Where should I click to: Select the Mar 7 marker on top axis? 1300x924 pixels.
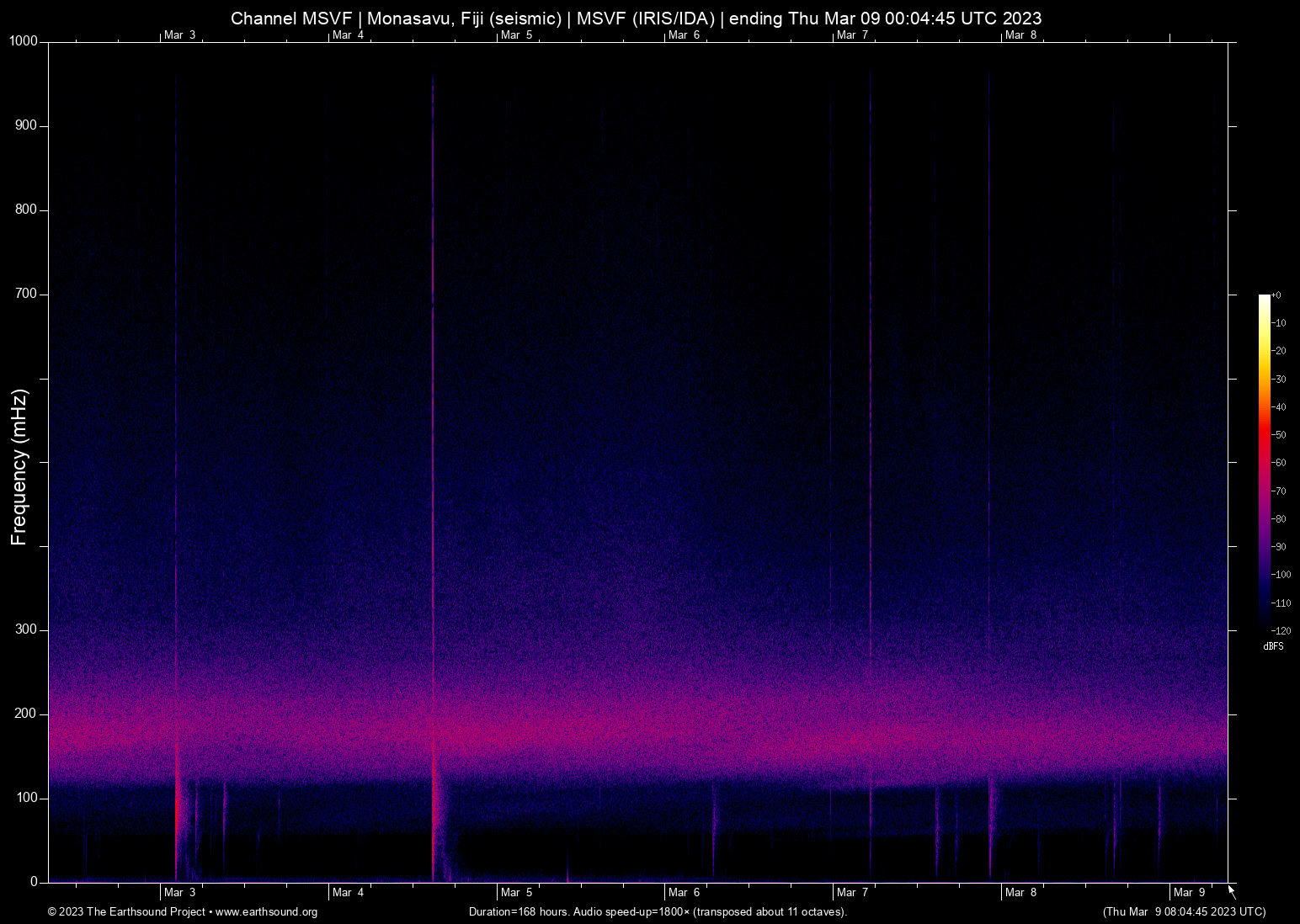[853, 35]
